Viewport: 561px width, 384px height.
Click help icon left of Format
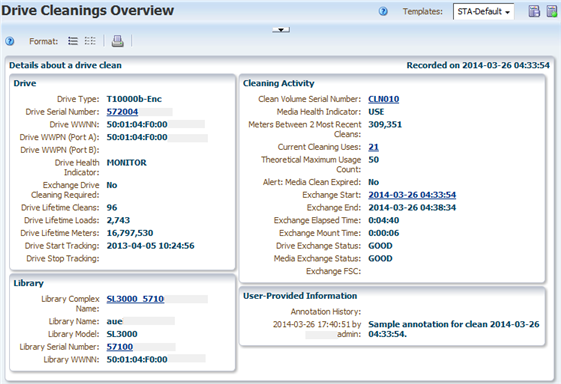10,41
